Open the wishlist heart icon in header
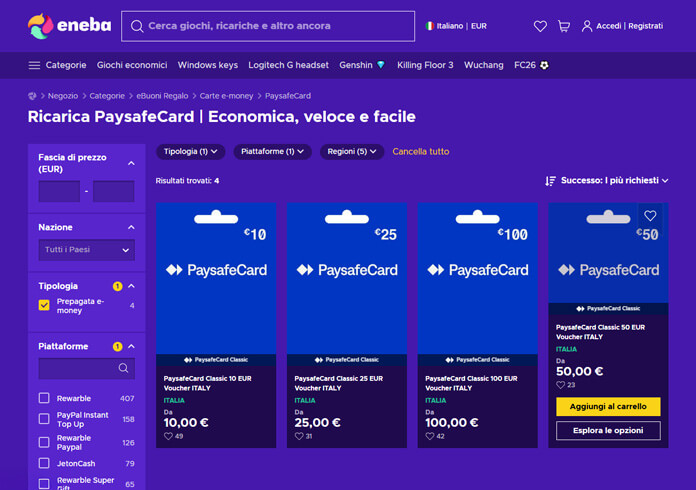 pyautogui.click(x=540, y=26)
